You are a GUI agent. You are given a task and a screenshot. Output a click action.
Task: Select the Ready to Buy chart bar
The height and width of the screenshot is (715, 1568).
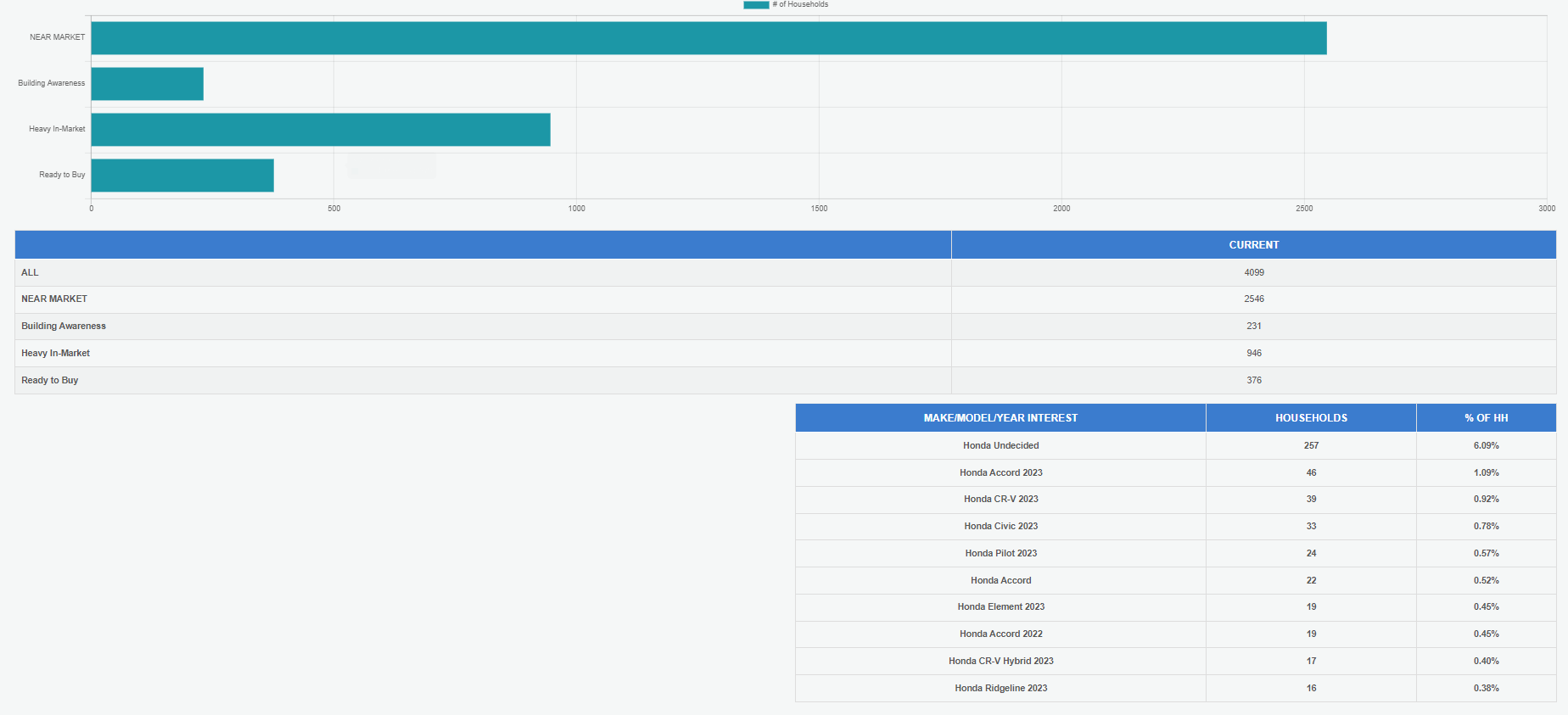[182, 176]
